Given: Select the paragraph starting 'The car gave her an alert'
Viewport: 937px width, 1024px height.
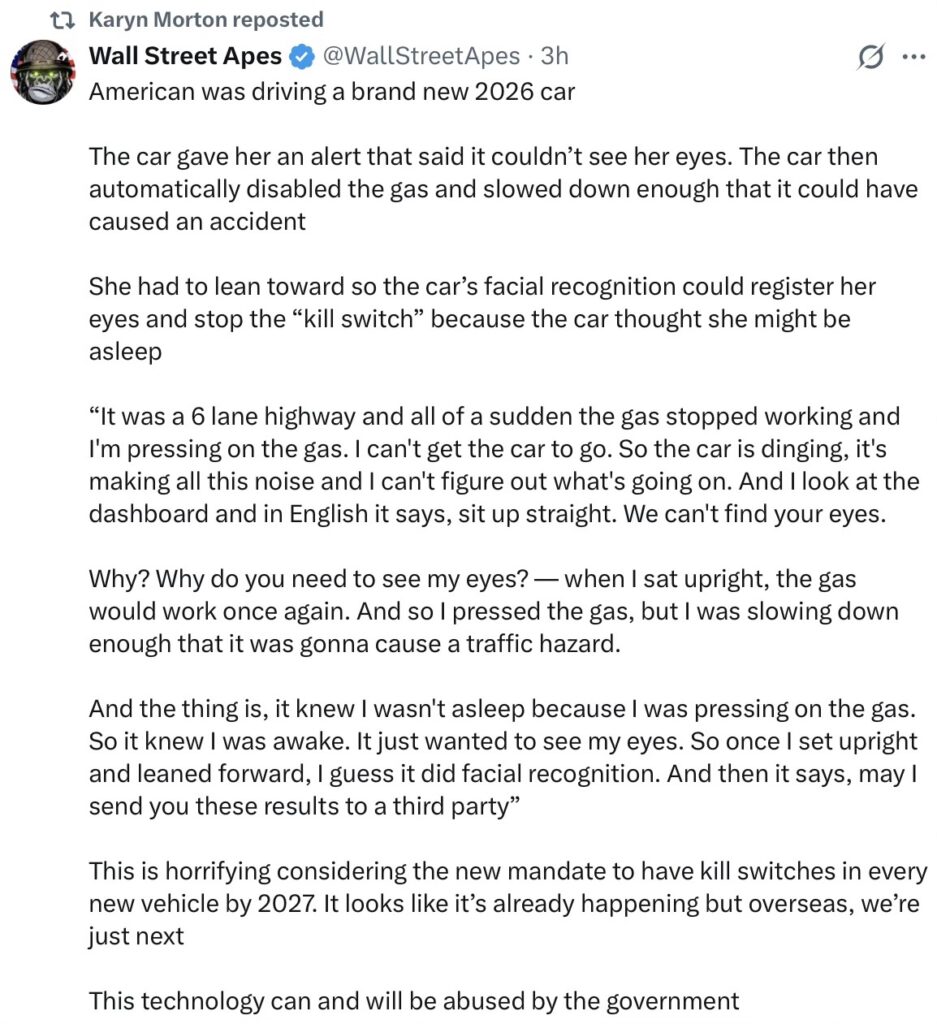Looking at the screenshot, I should tap(503, 189).
